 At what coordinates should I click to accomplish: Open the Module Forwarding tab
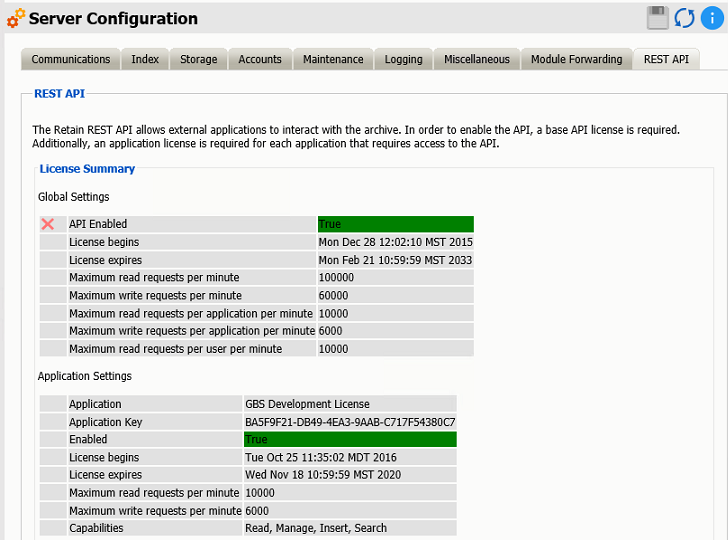point(576,59)
